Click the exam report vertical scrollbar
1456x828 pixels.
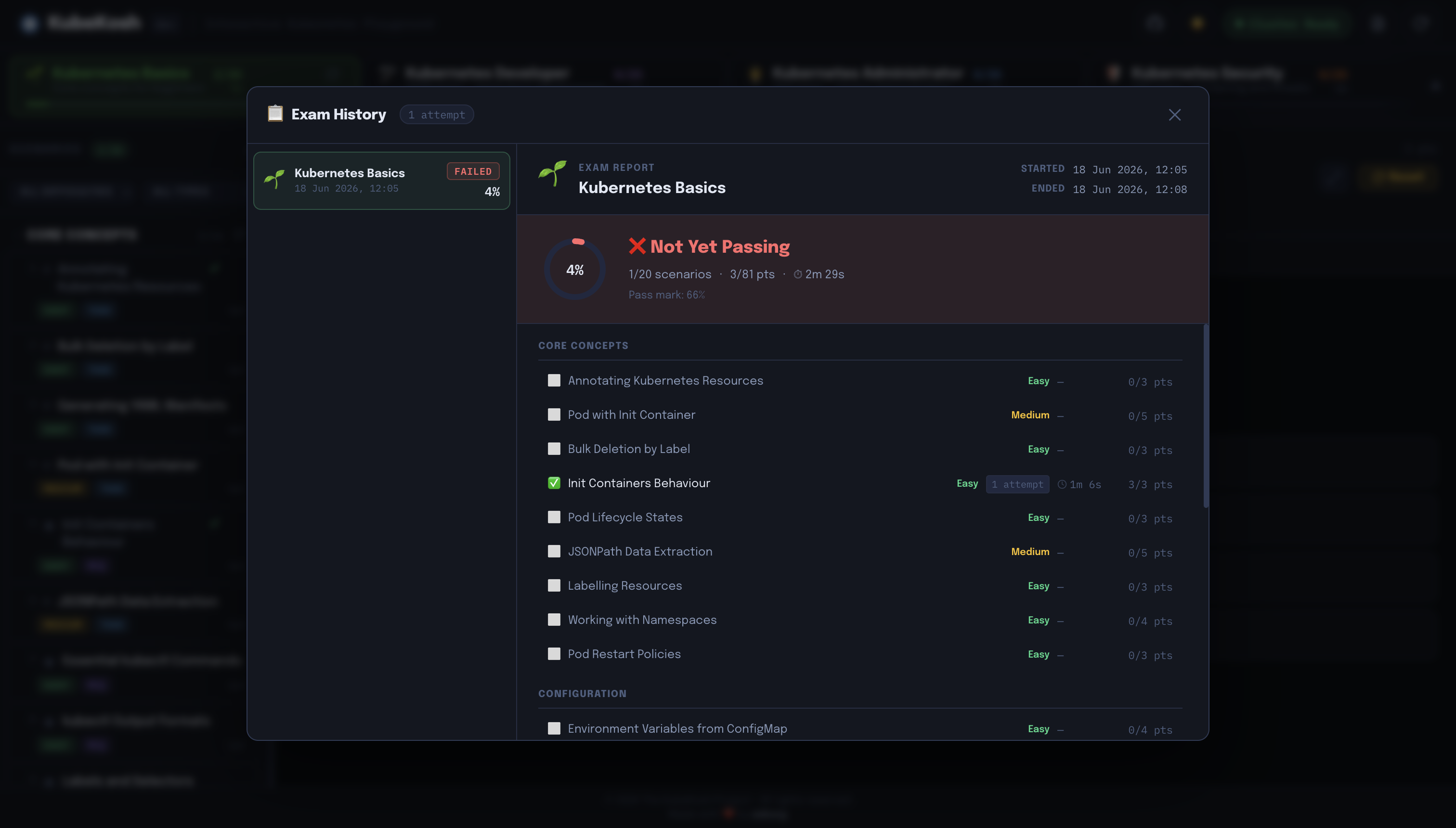(x=1205, y=416)
